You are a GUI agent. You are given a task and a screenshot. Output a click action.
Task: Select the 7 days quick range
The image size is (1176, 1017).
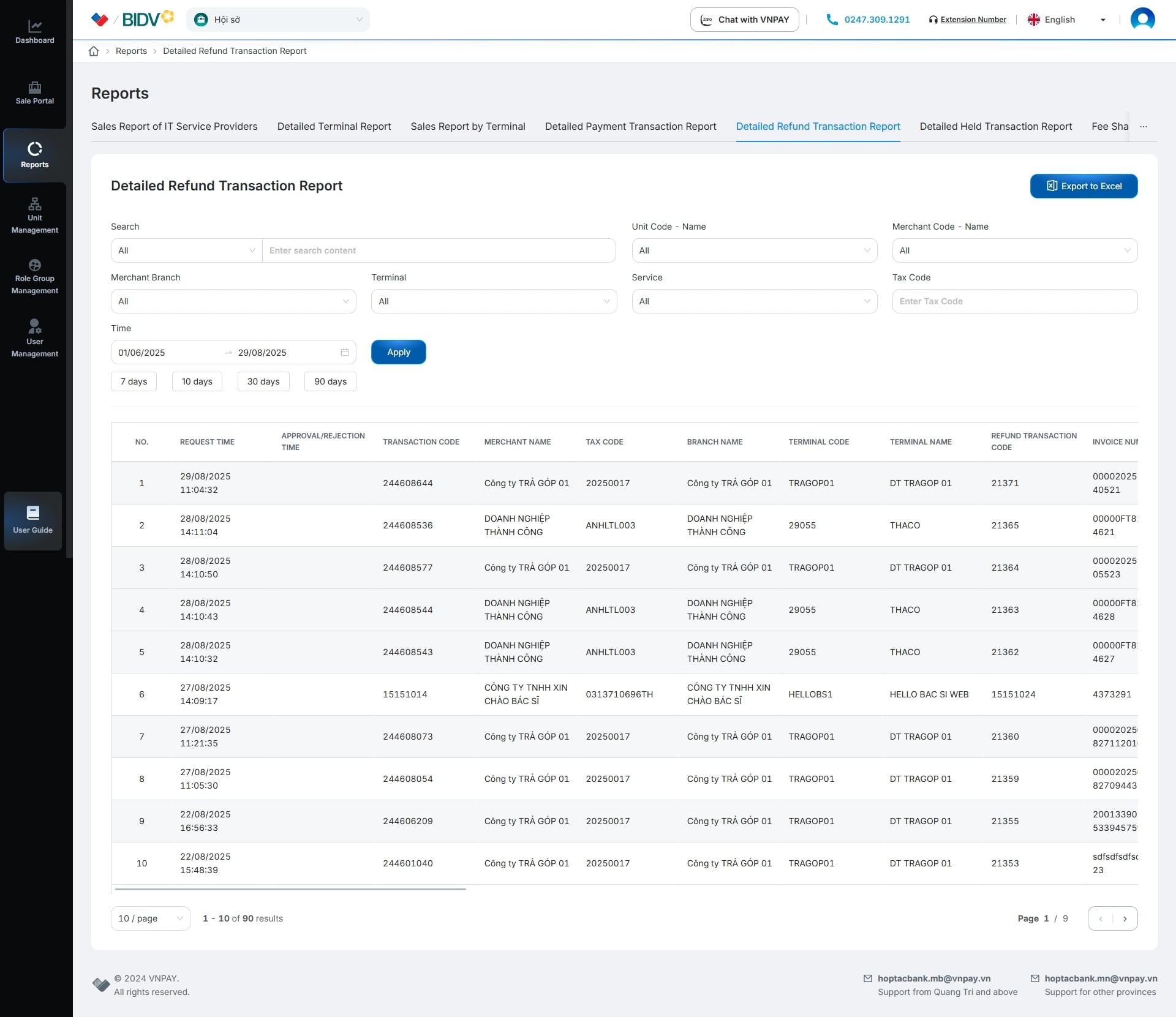pyautogui.click(x=134, y=381)
